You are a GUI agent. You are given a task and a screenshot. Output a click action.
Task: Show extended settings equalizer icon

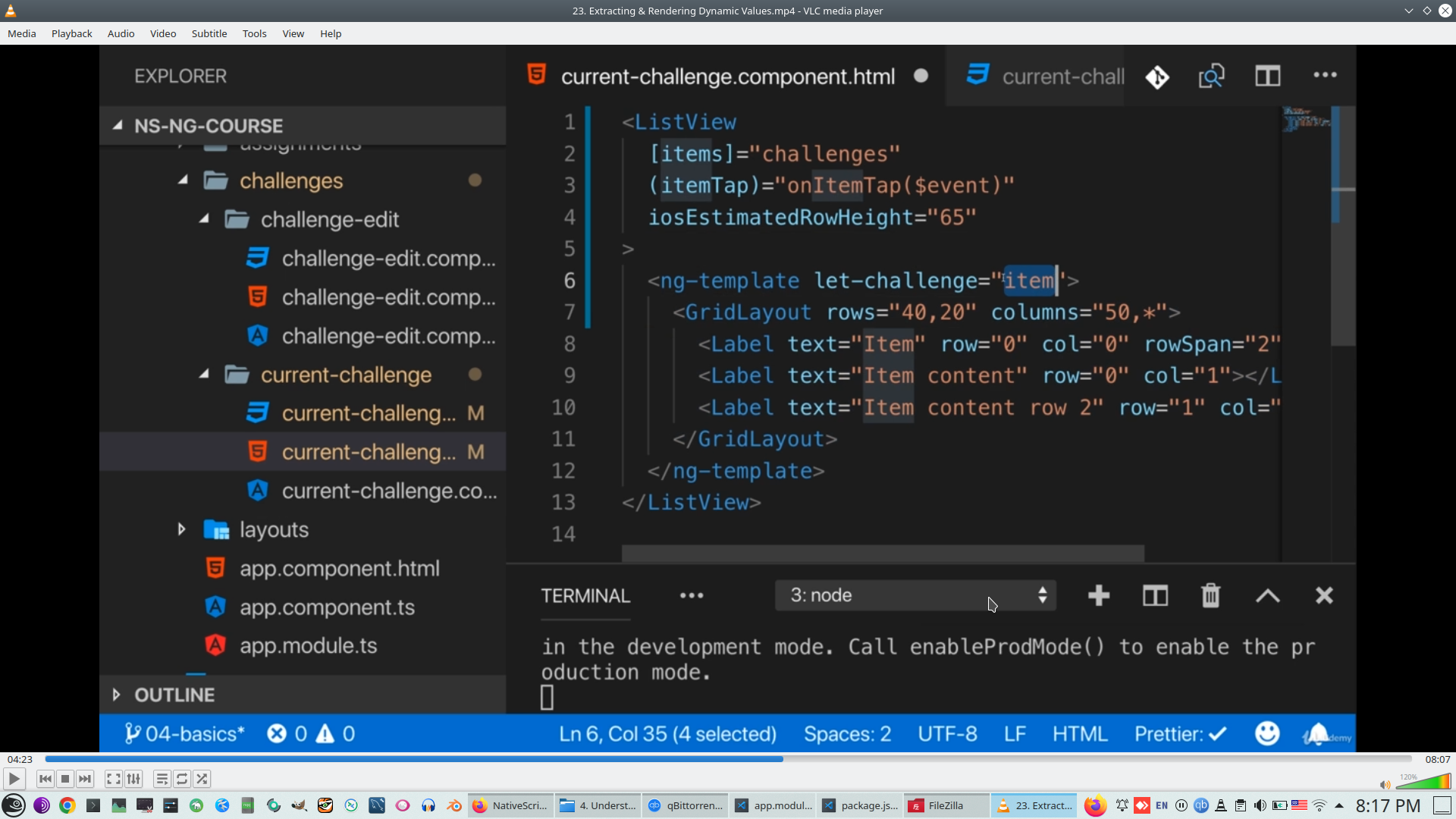tap(133, 779)
